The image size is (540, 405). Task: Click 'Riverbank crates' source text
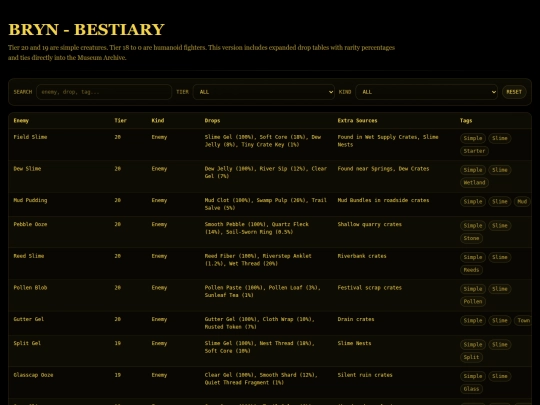point(362,256)
